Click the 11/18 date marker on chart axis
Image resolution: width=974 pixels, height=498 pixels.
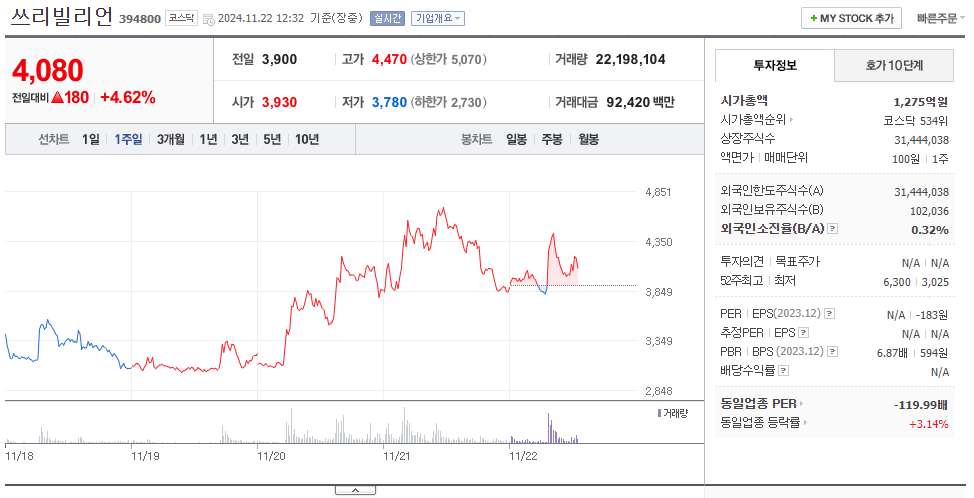coord(19,456)
